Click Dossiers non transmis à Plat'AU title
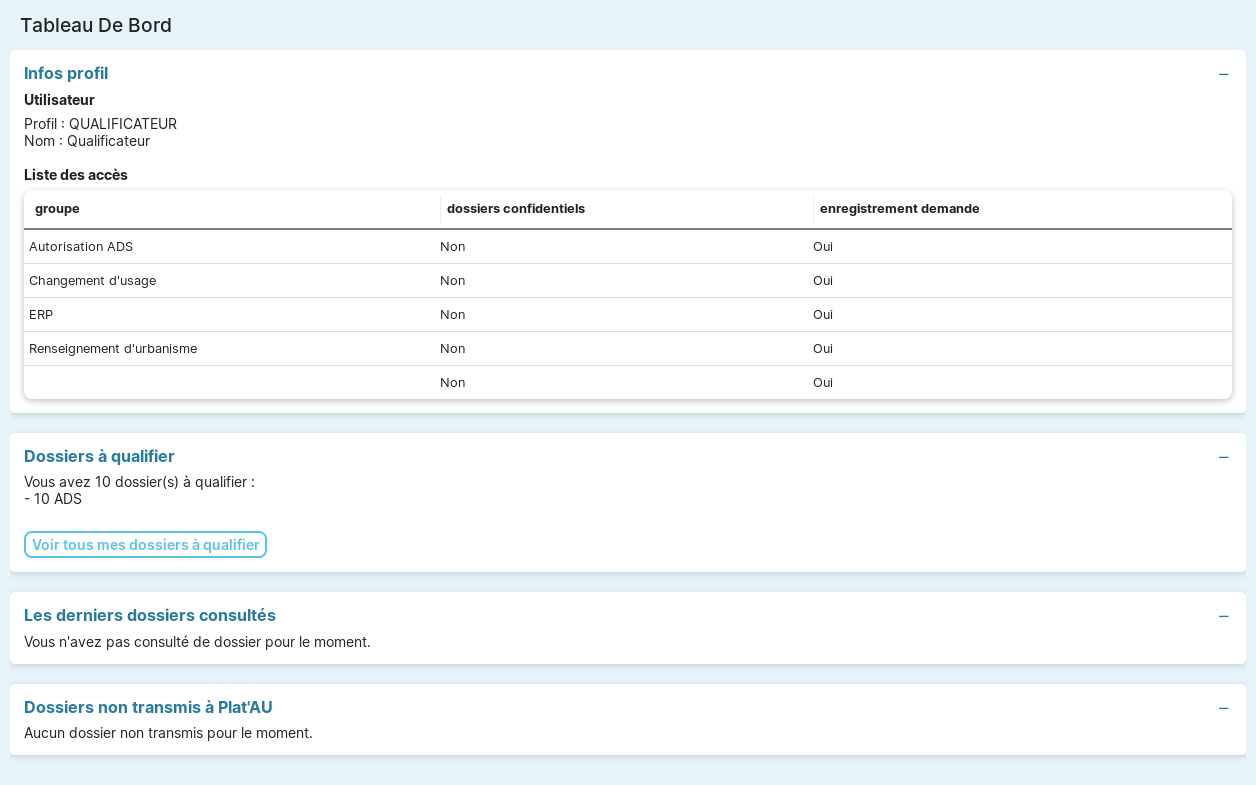This screenshot has height=785, width=1256. (x=148, y=707)
